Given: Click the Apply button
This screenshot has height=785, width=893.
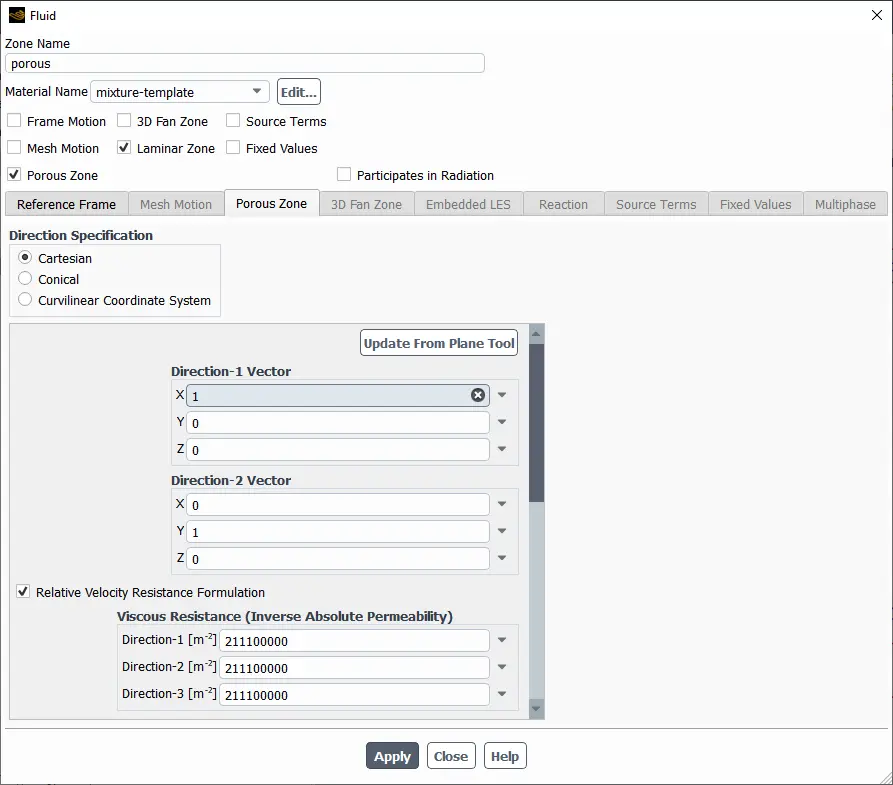Looking at the screenshot, I should tap(392, 756).
